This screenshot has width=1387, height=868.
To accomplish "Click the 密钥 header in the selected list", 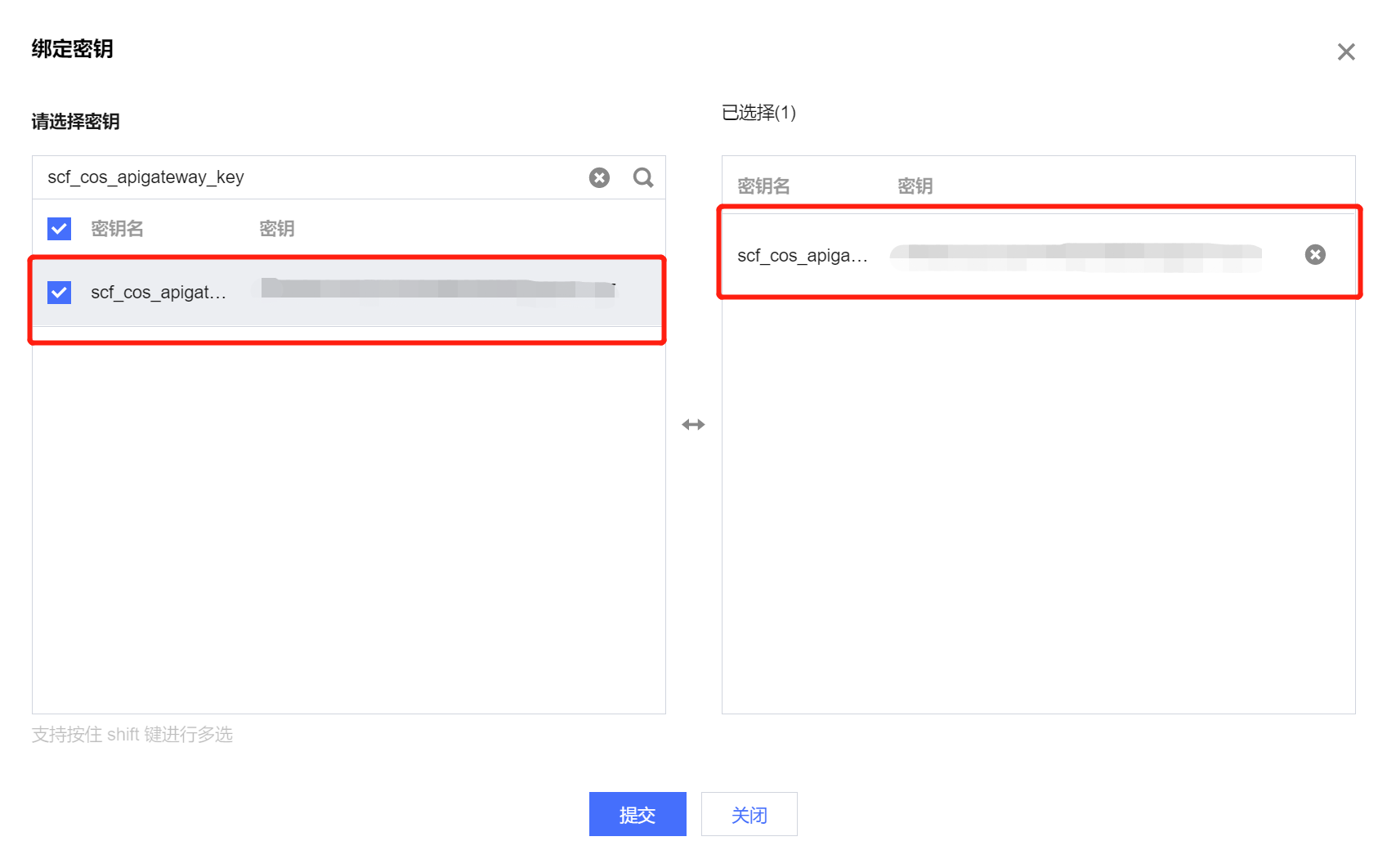I will (915, 186).
